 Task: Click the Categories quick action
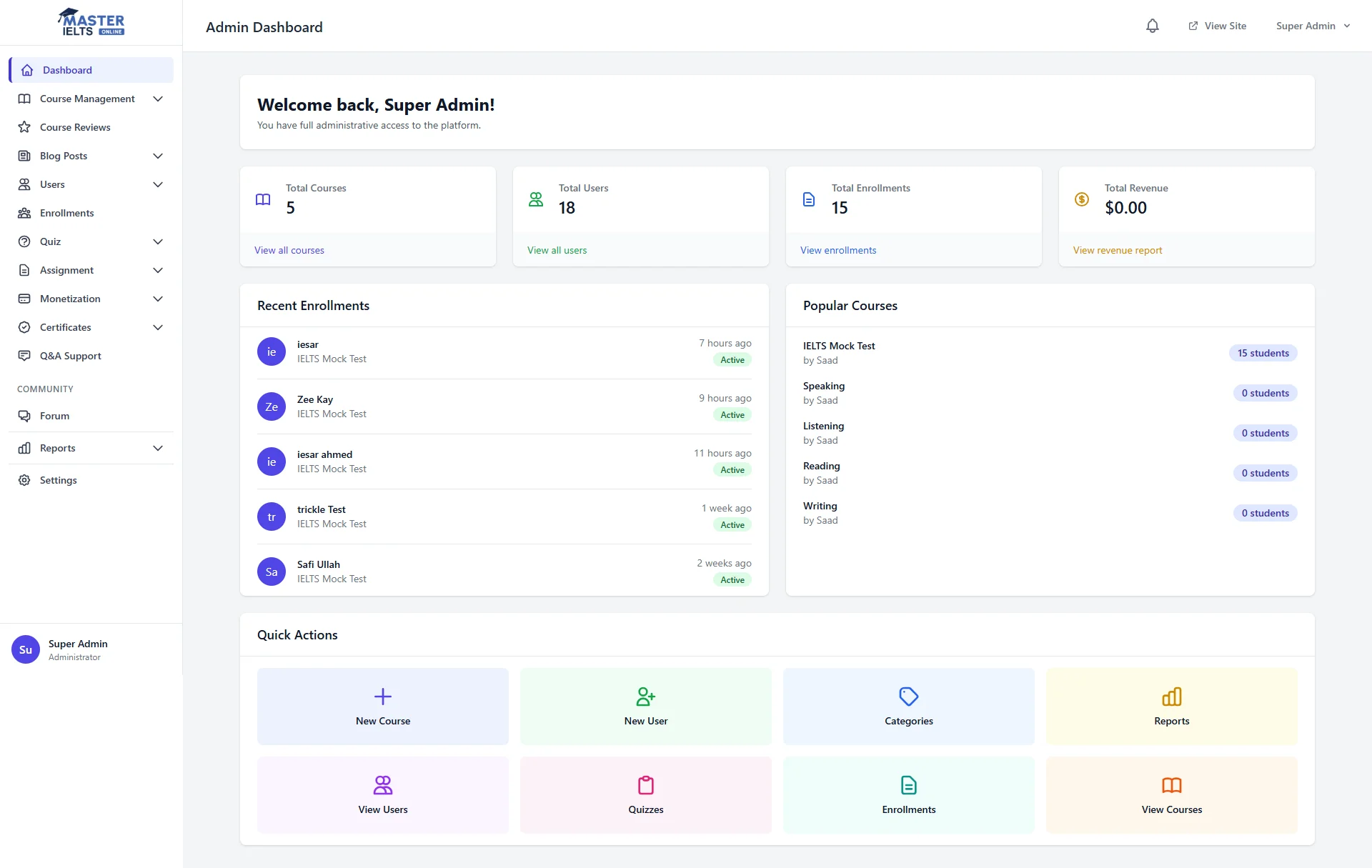click(x=909, y=707)
